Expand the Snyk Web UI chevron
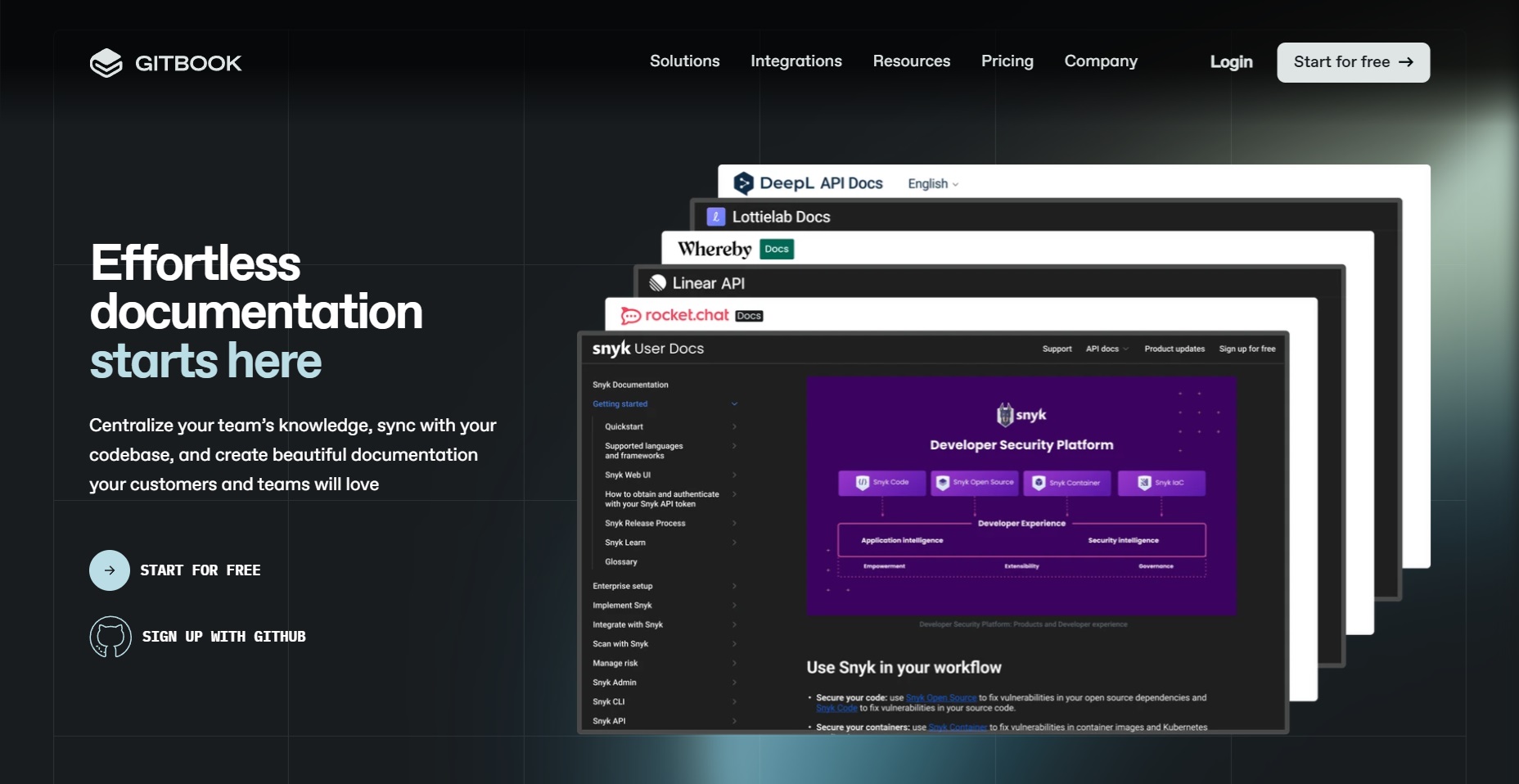1519x784 pixels. [x=734, y=475]
